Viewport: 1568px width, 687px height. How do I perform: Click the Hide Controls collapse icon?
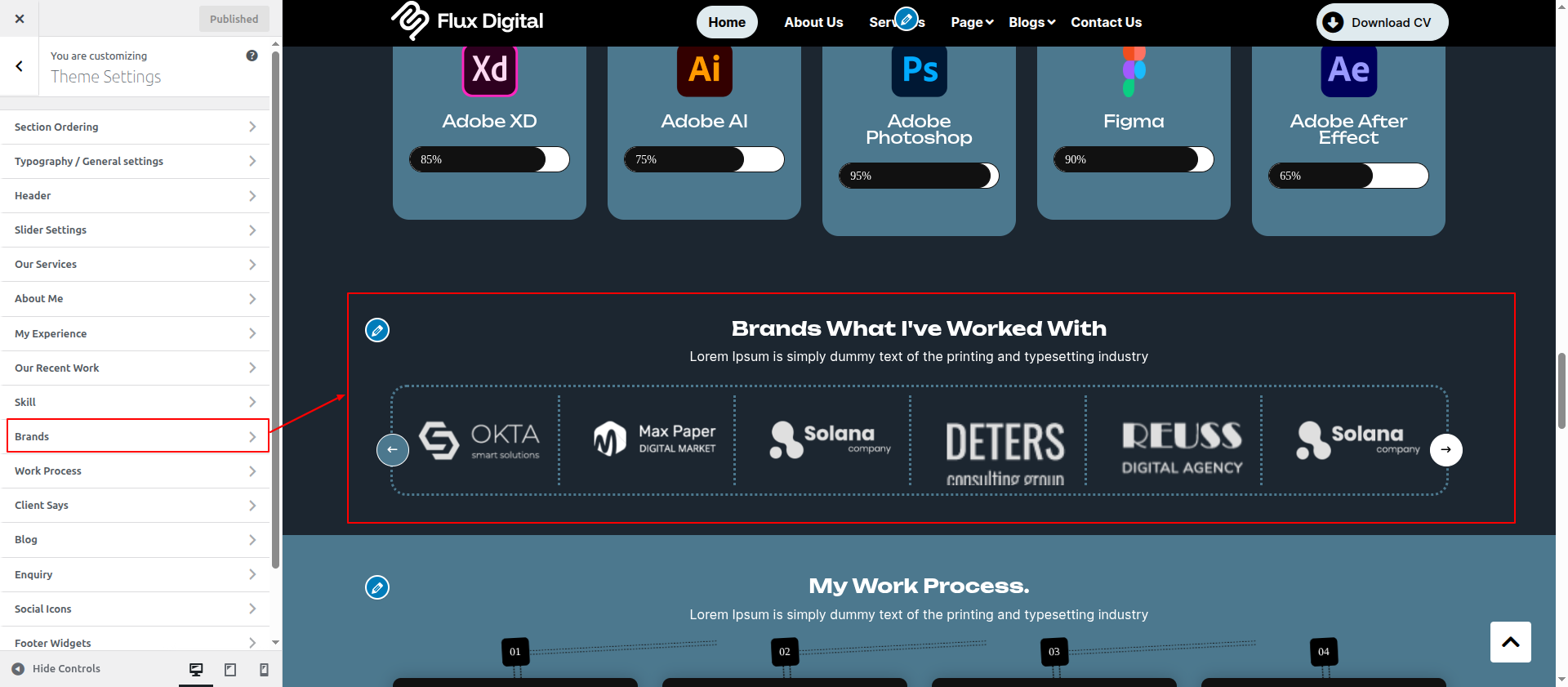pos(18,669)
